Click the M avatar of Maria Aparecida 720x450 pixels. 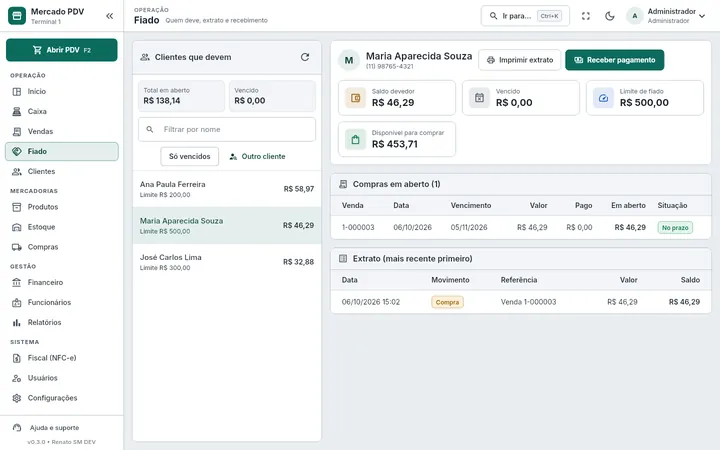point(349,60)
